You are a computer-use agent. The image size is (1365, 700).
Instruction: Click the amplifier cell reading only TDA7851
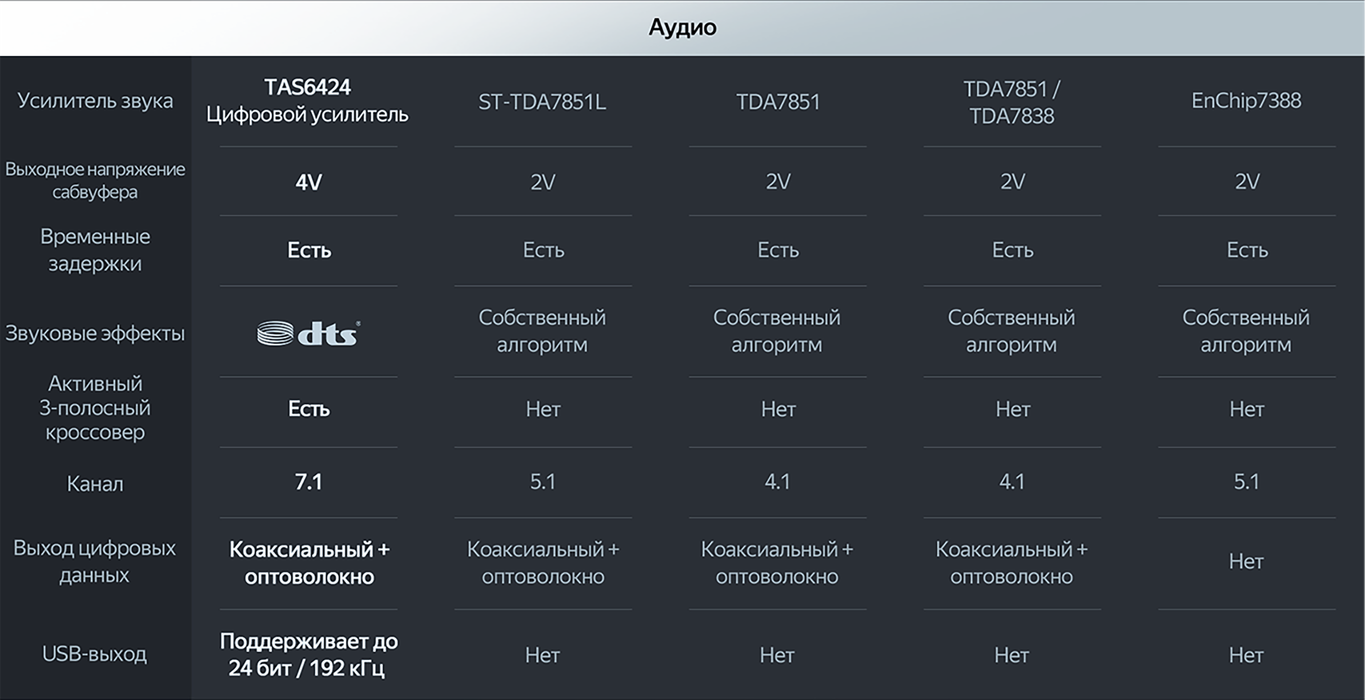pos(778,102)
